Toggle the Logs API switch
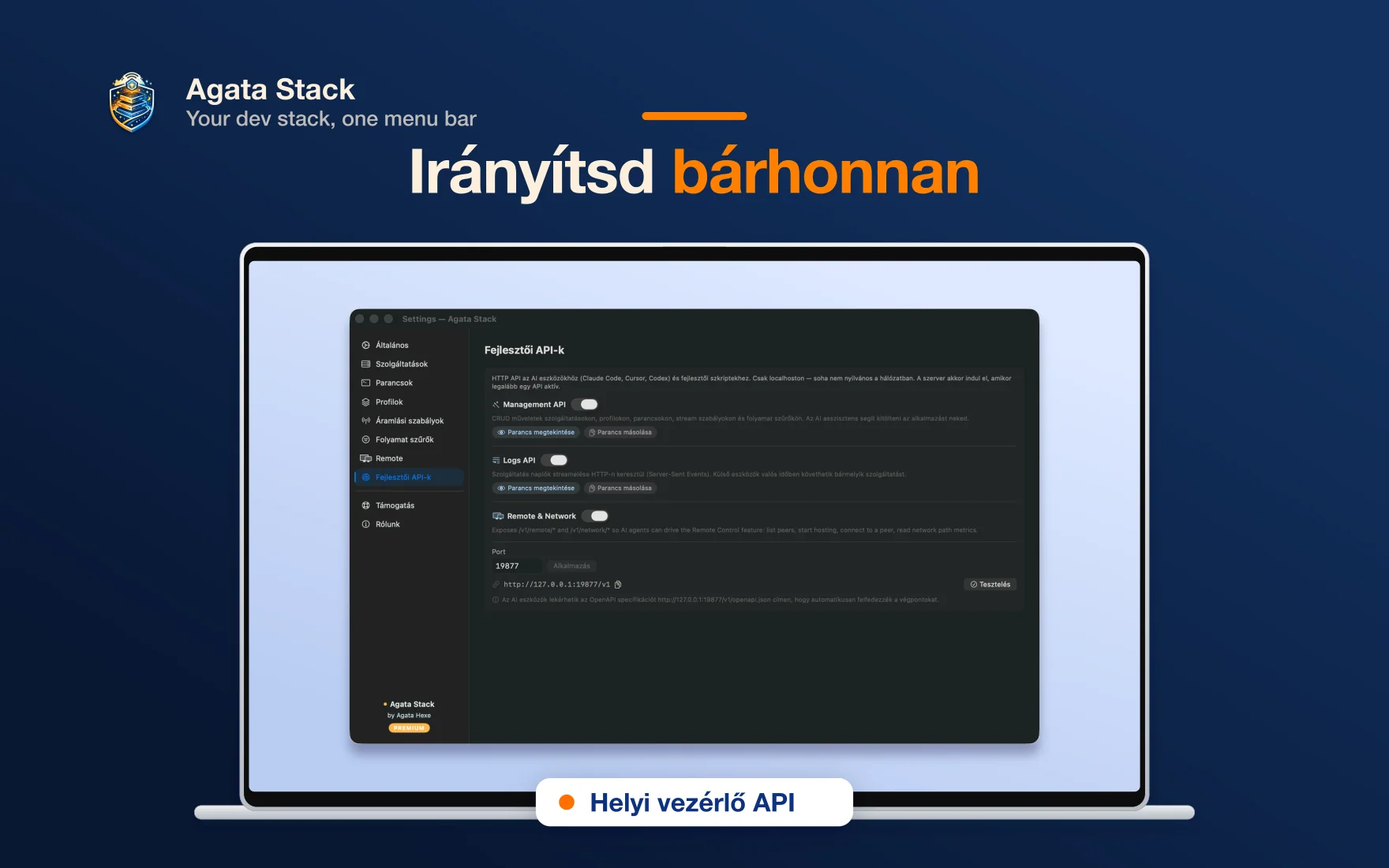Screen dimensions: 1389x868 (x=555, y=461)
